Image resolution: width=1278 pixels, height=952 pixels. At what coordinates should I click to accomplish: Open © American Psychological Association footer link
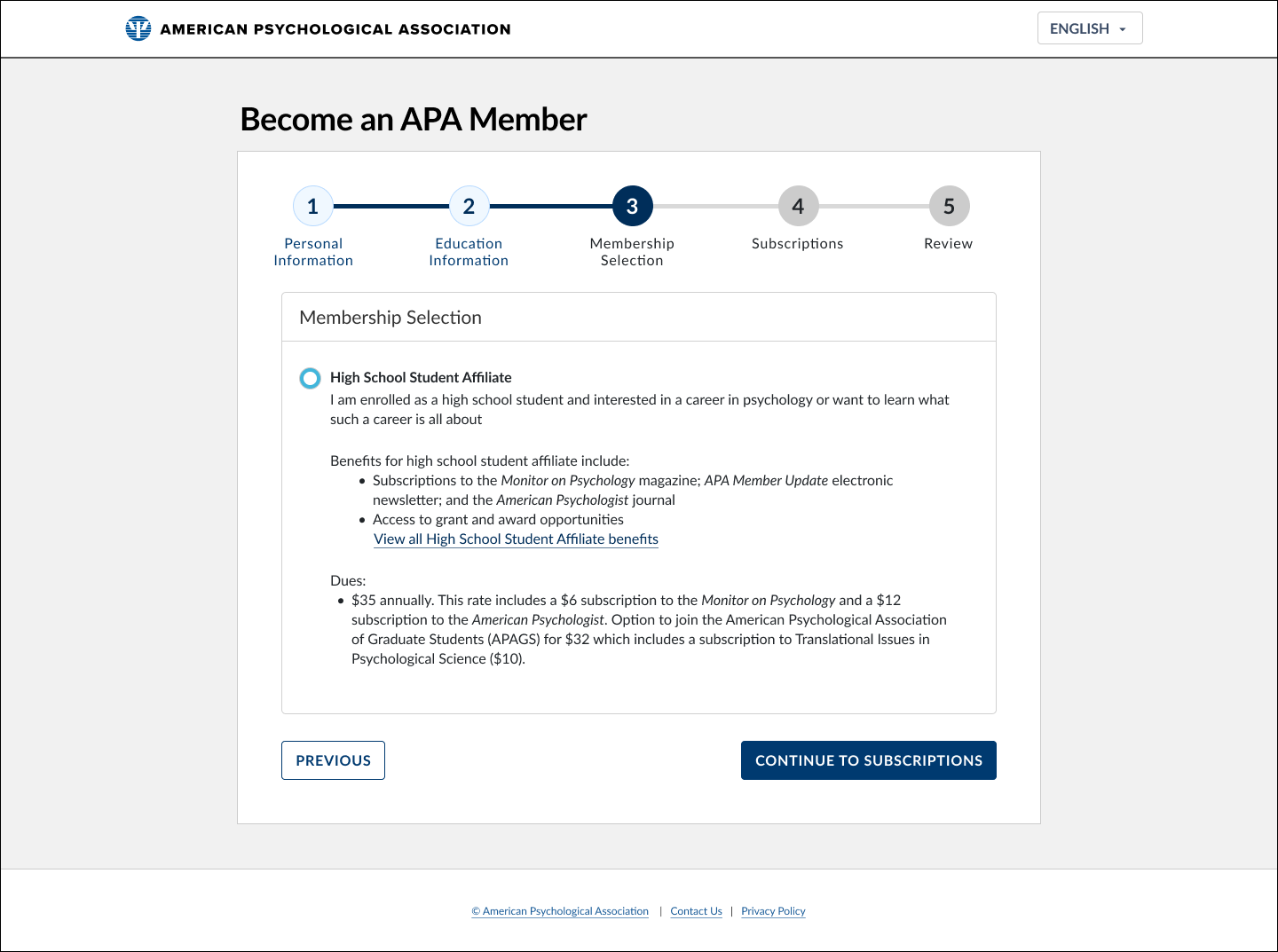560,911
